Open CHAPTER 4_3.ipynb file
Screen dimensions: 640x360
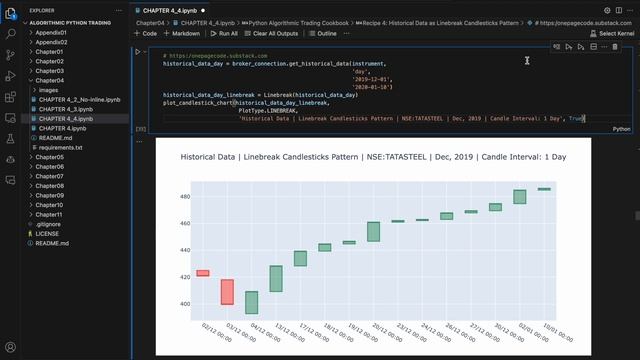(x=66, y=109)
